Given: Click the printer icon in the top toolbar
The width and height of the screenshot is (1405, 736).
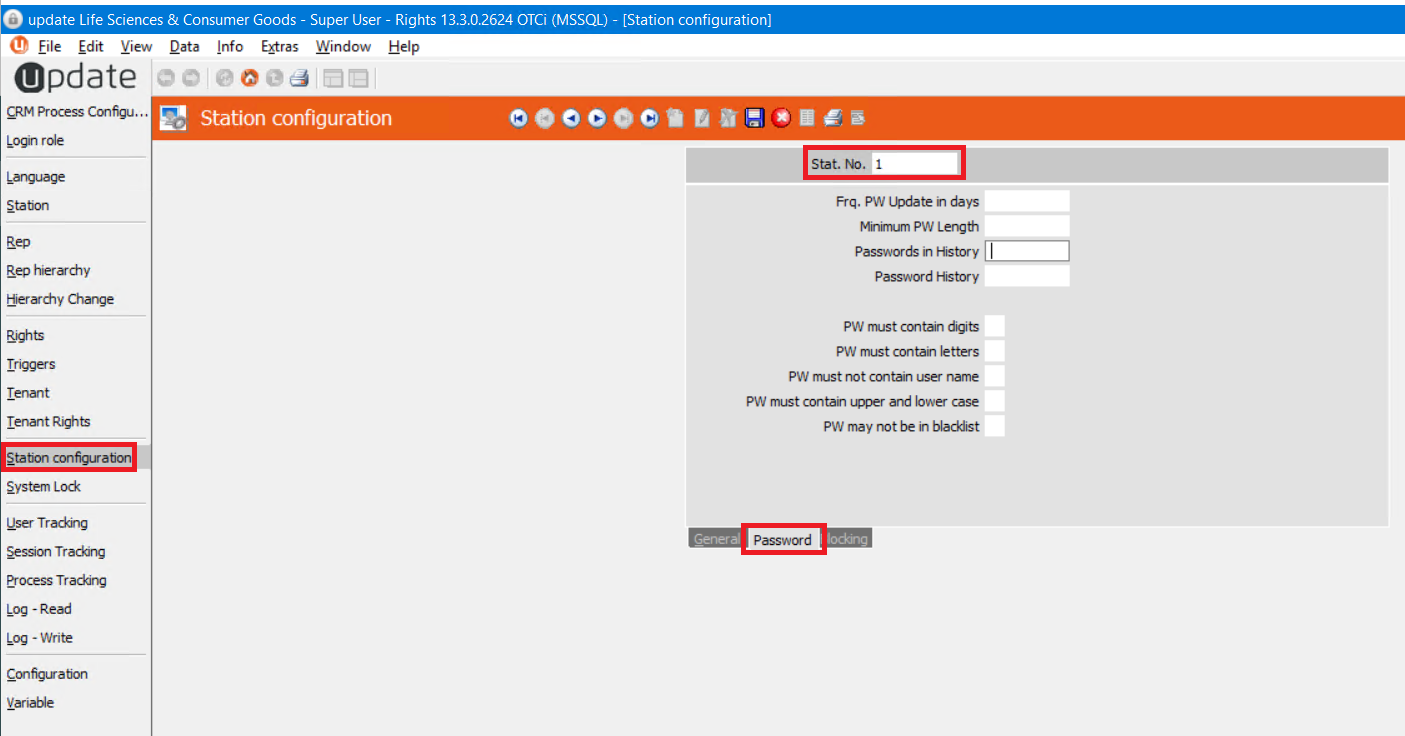Looking at the screenshot, I should tap(299, 78).
